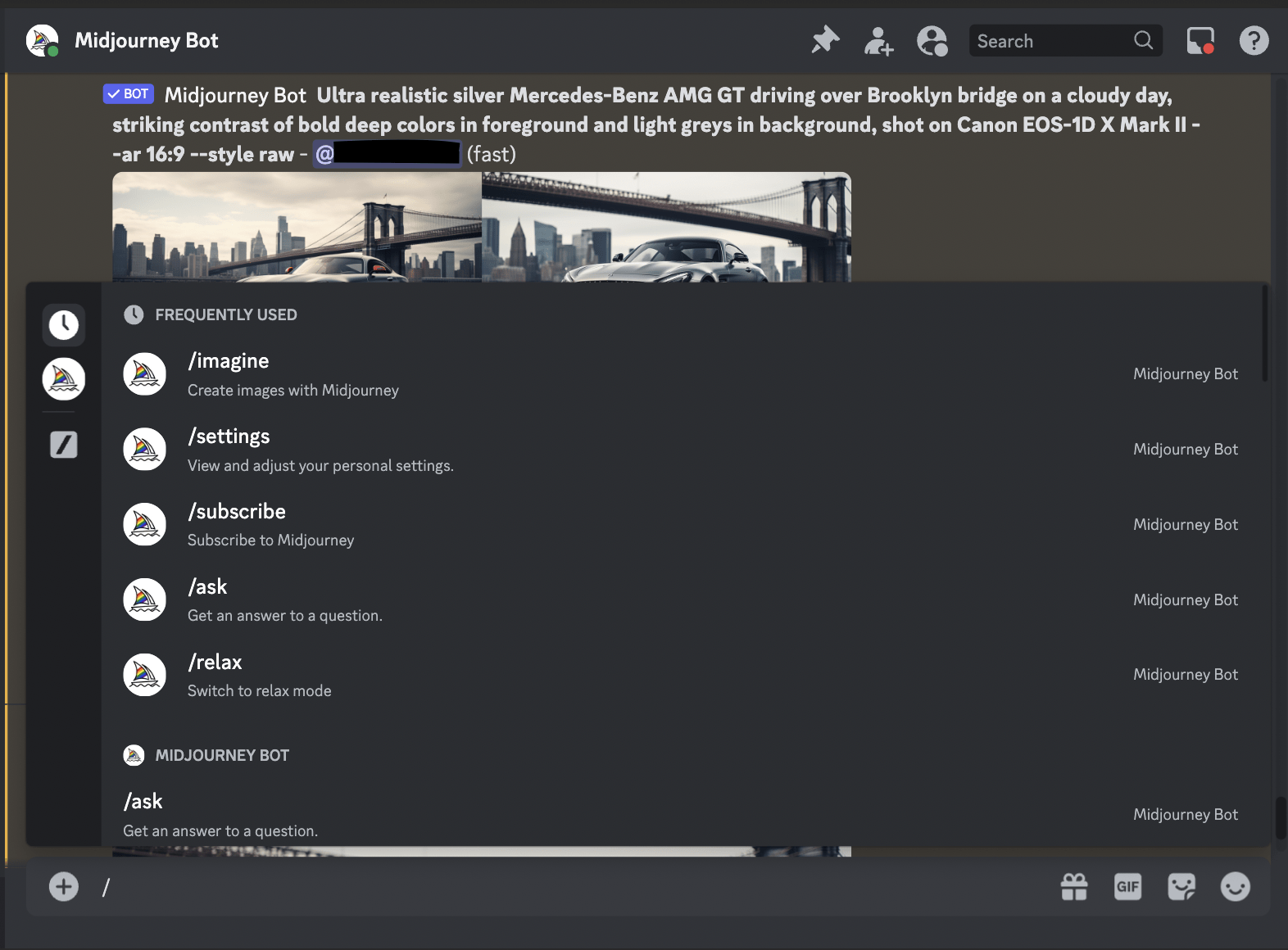
Task: Choose the /imagine command
Action: click(x=685, y=374)
